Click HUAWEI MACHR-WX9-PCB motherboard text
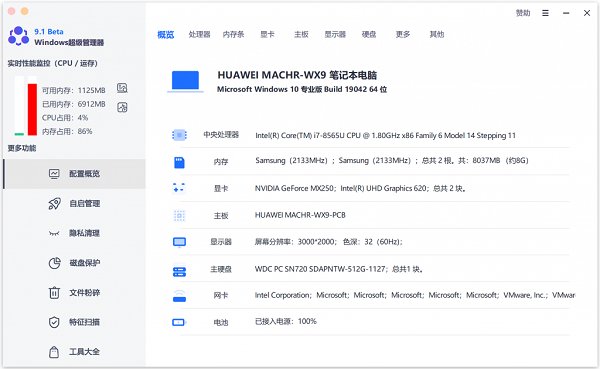Viewport: 600px width, 369px height. click(x=300, y=215)
